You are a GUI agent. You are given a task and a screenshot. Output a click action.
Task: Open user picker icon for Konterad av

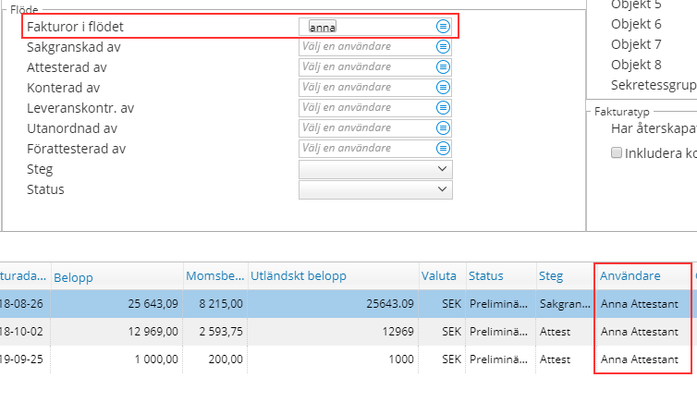[x=443, y=88]
